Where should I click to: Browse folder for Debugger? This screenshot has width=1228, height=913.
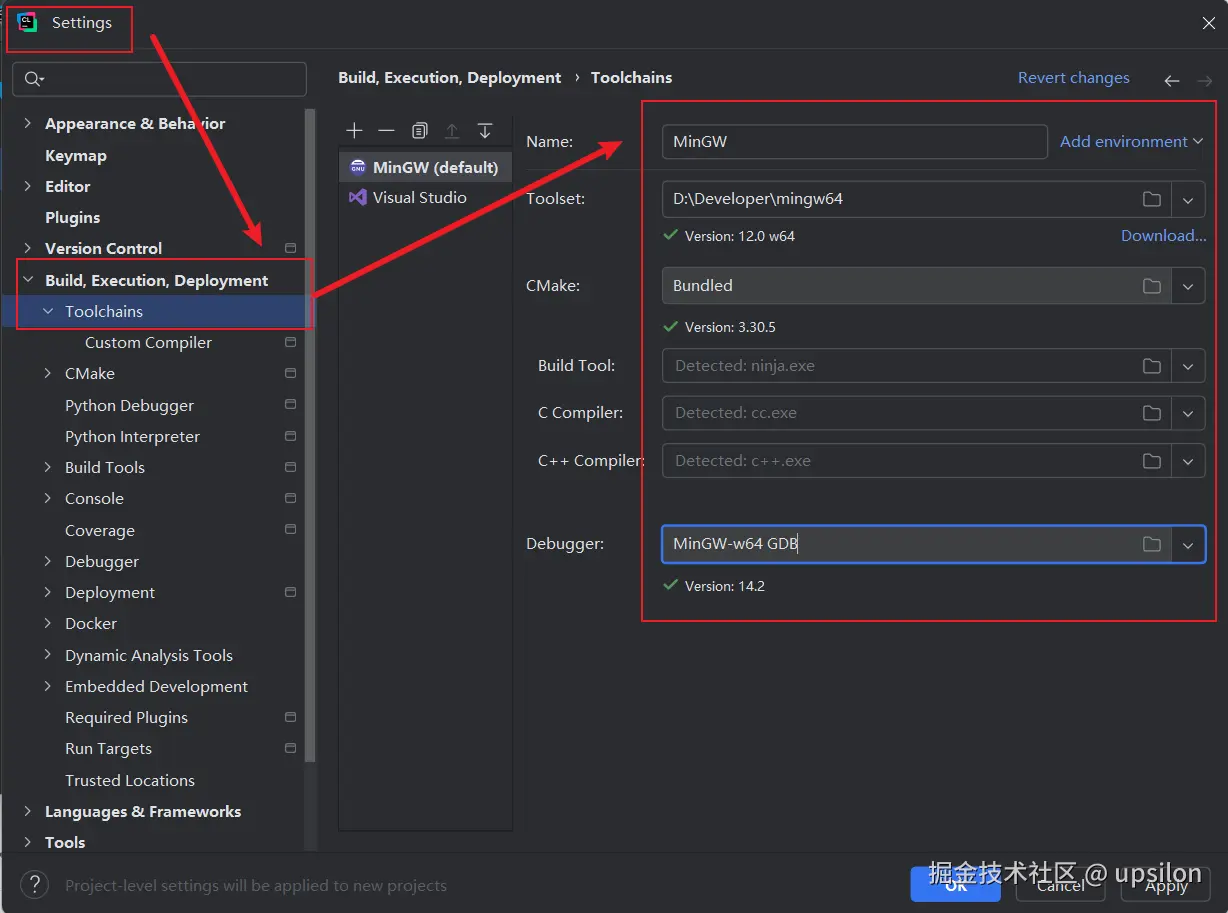tap(1152, 544)
